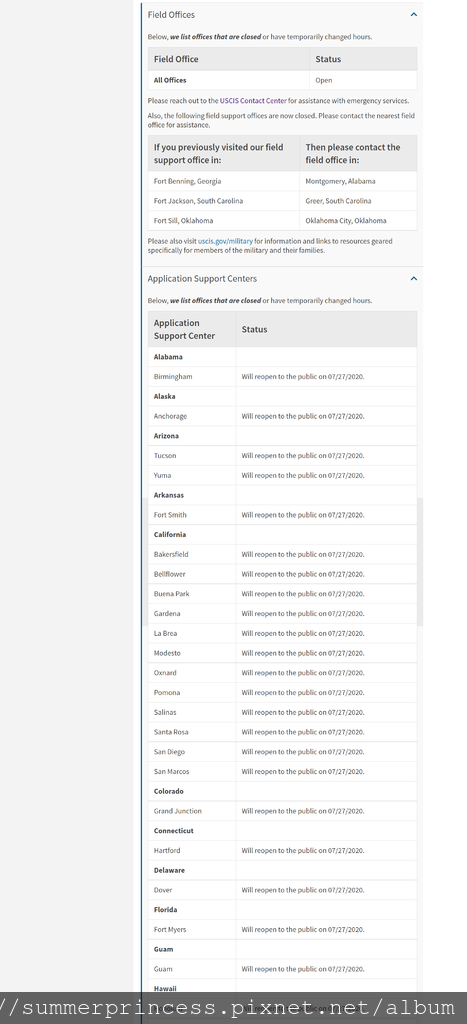Select the Application Support Center column header
This screenshot has height=1024, width=467.
192,329
